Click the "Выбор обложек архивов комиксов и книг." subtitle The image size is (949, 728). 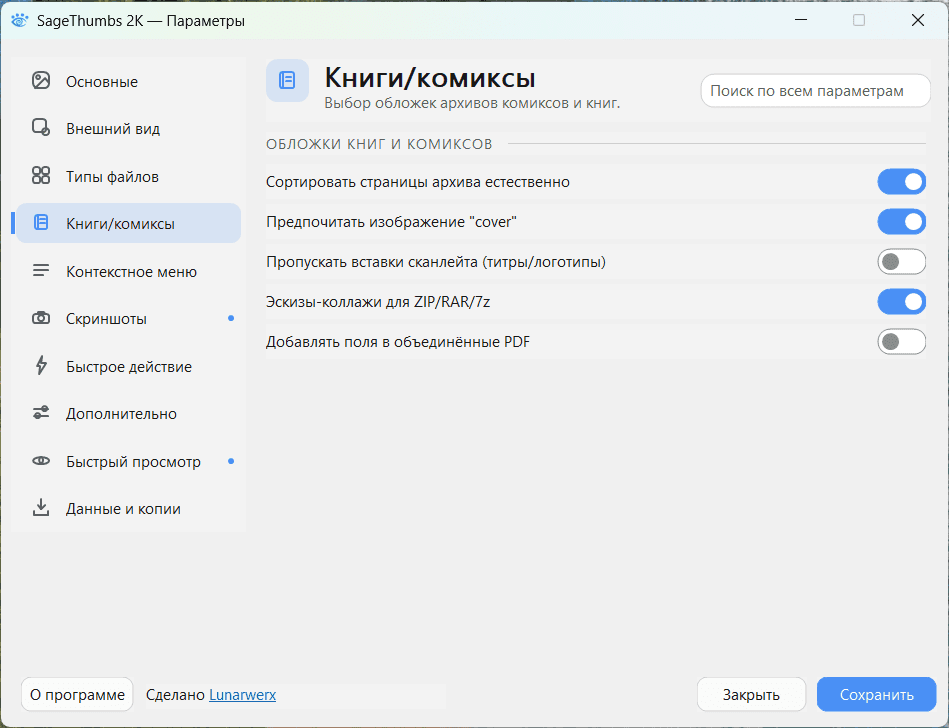[x=472, y=103]
